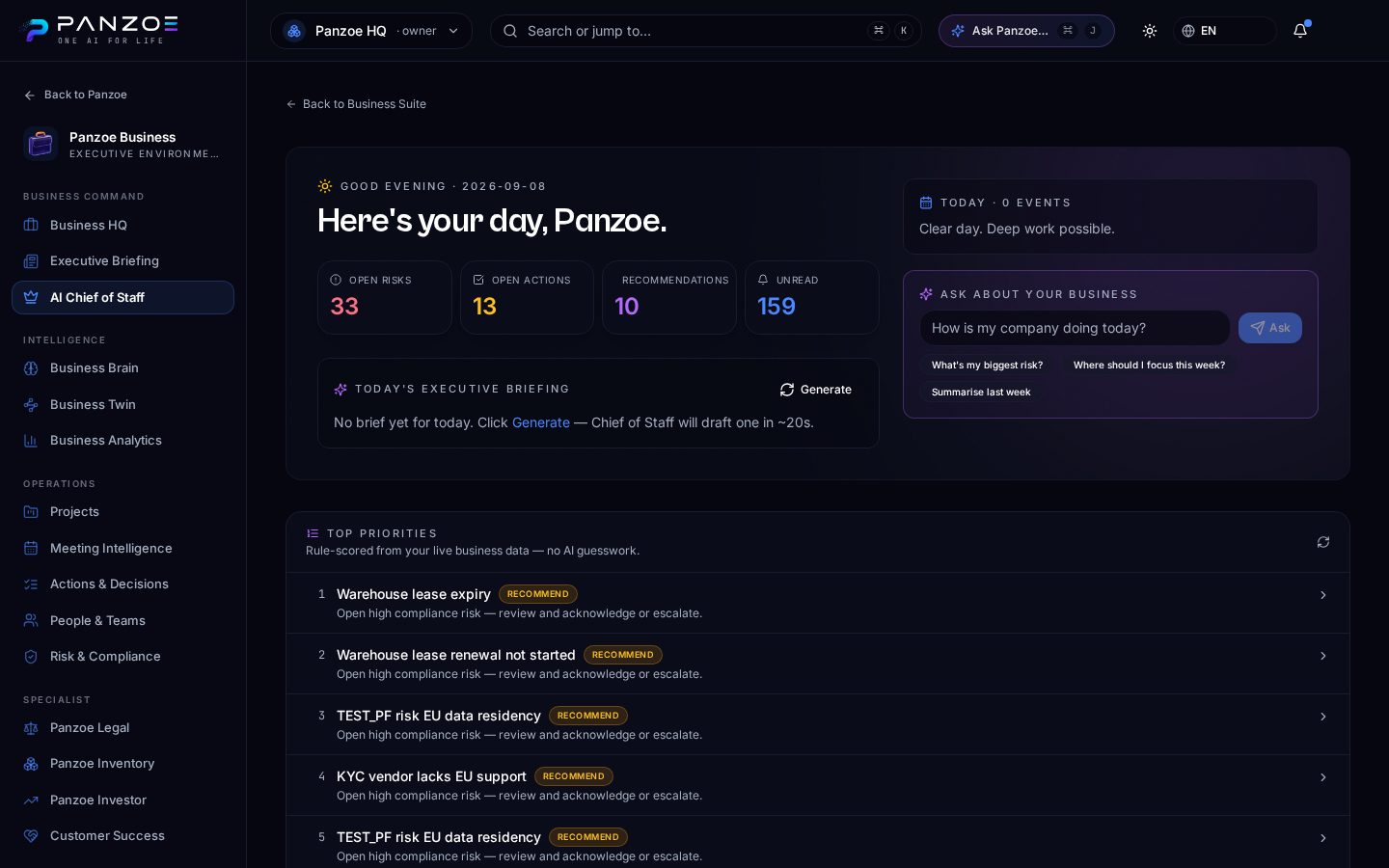Open the Open Risks card showing 33
The height and width of the screenshot is (868, 1389).
[385, 298]
